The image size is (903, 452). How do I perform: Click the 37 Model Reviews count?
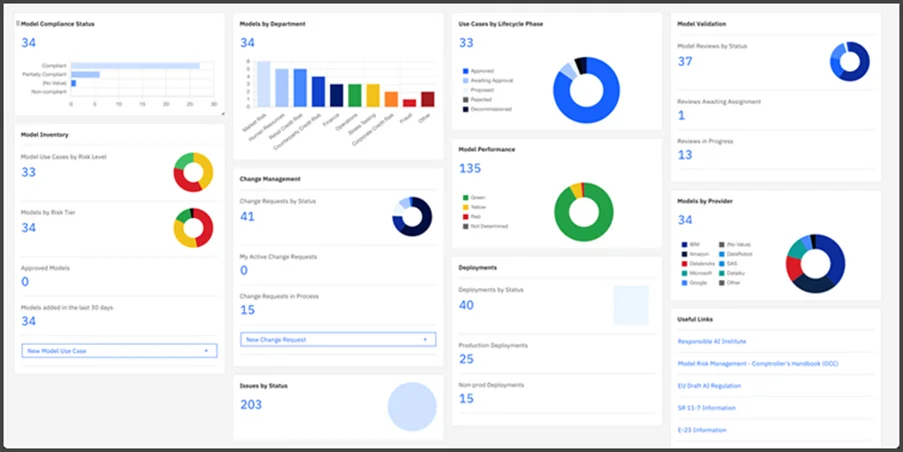[685, 61]
